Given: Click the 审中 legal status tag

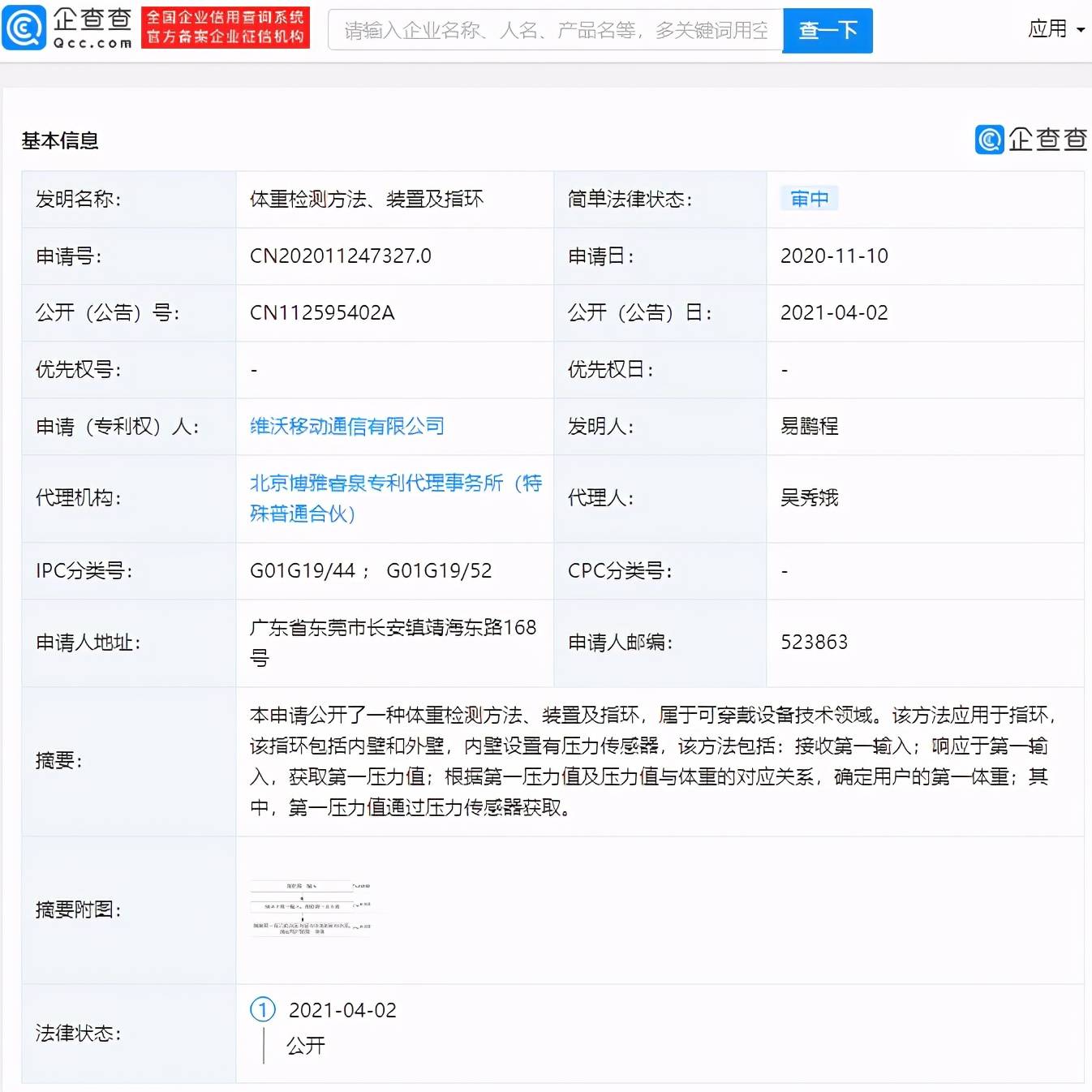Looking at the screenshot, I should tap(810, 199).
